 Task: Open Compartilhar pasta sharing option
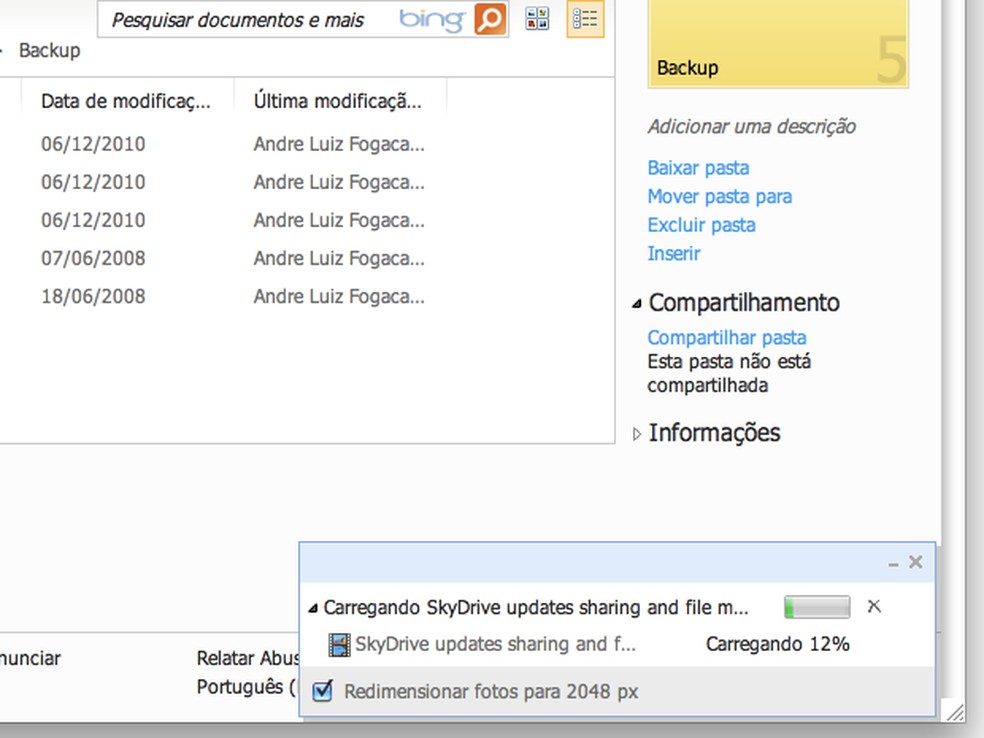click(x=727, y=337)
